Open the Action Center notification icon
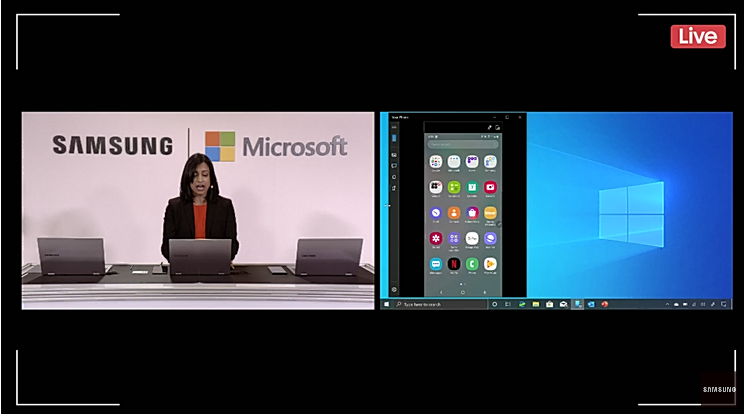The width and height of the screenshot is (744, 414). [724, 304]
